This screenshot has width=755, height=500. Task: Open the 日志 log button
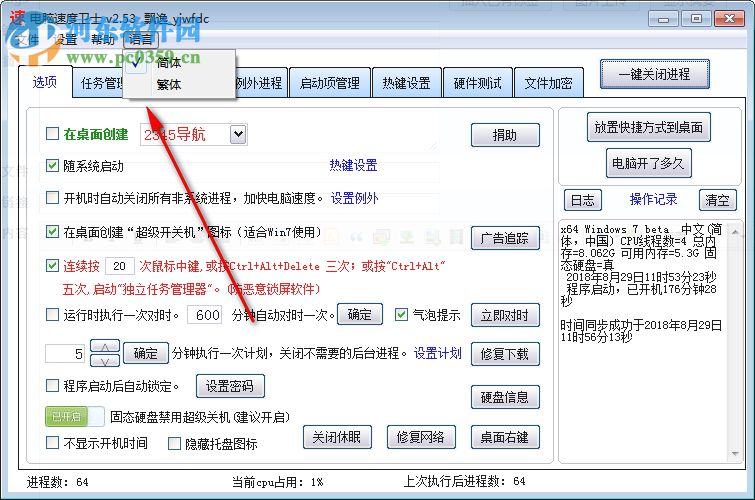[583, 200]
